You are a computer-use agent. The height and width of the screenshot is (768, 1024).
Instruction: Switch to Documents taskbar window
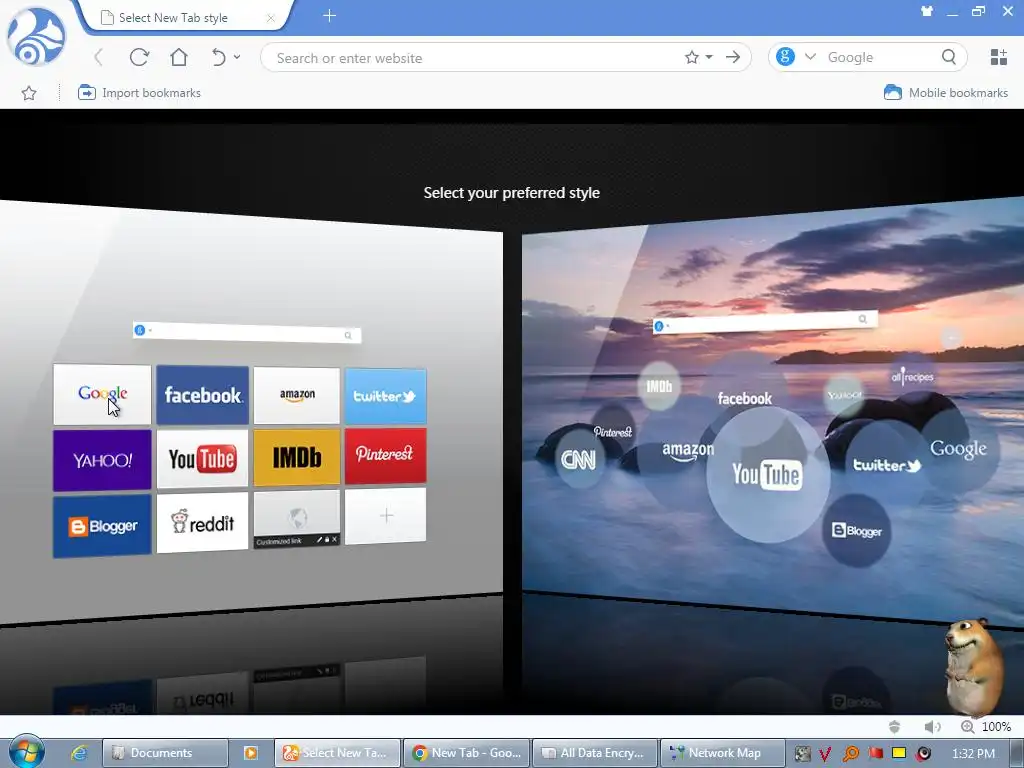pyautogui.click(x=165, y=753)
